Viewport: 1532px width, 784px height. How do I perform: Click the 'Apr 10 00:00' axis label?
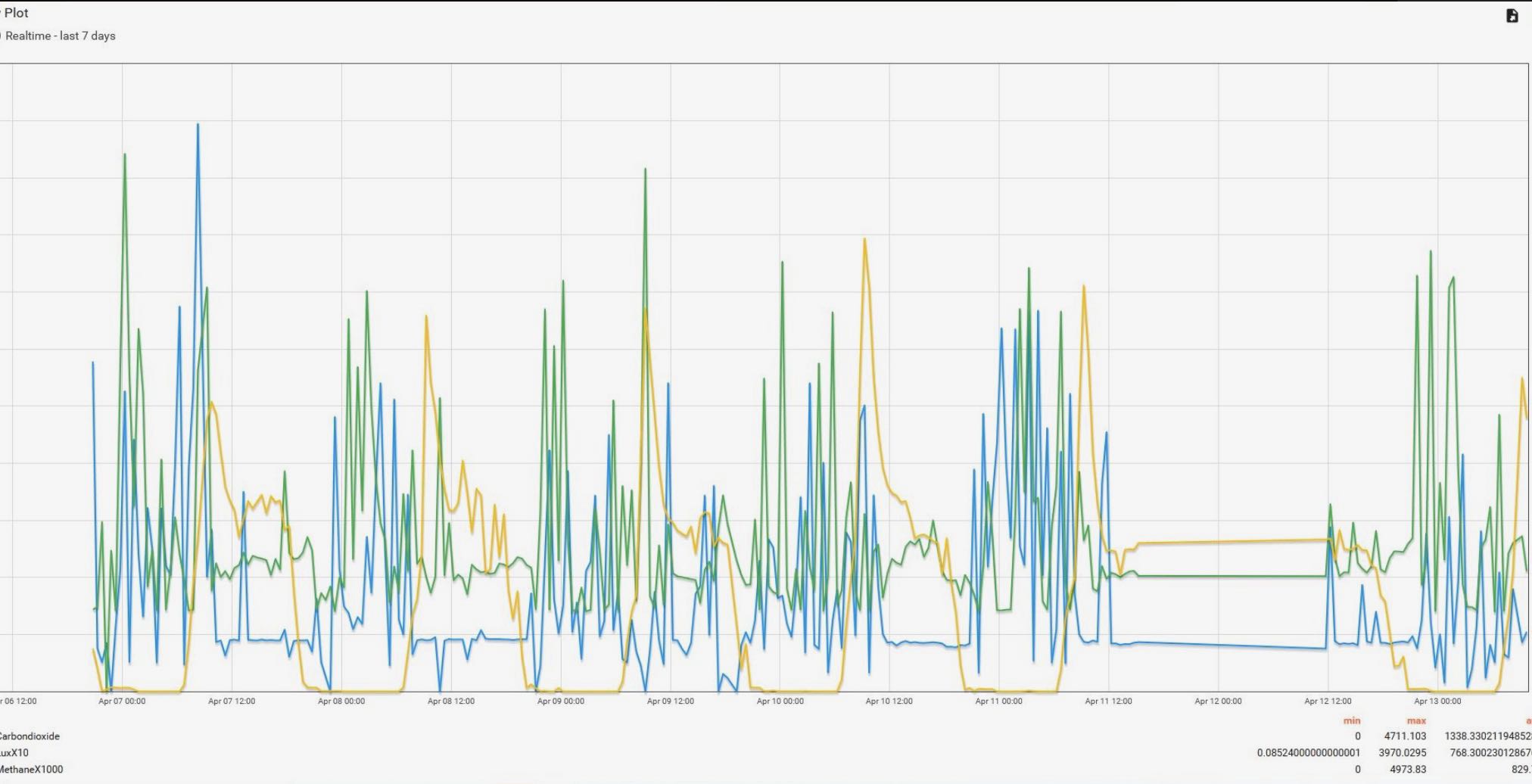780,702
